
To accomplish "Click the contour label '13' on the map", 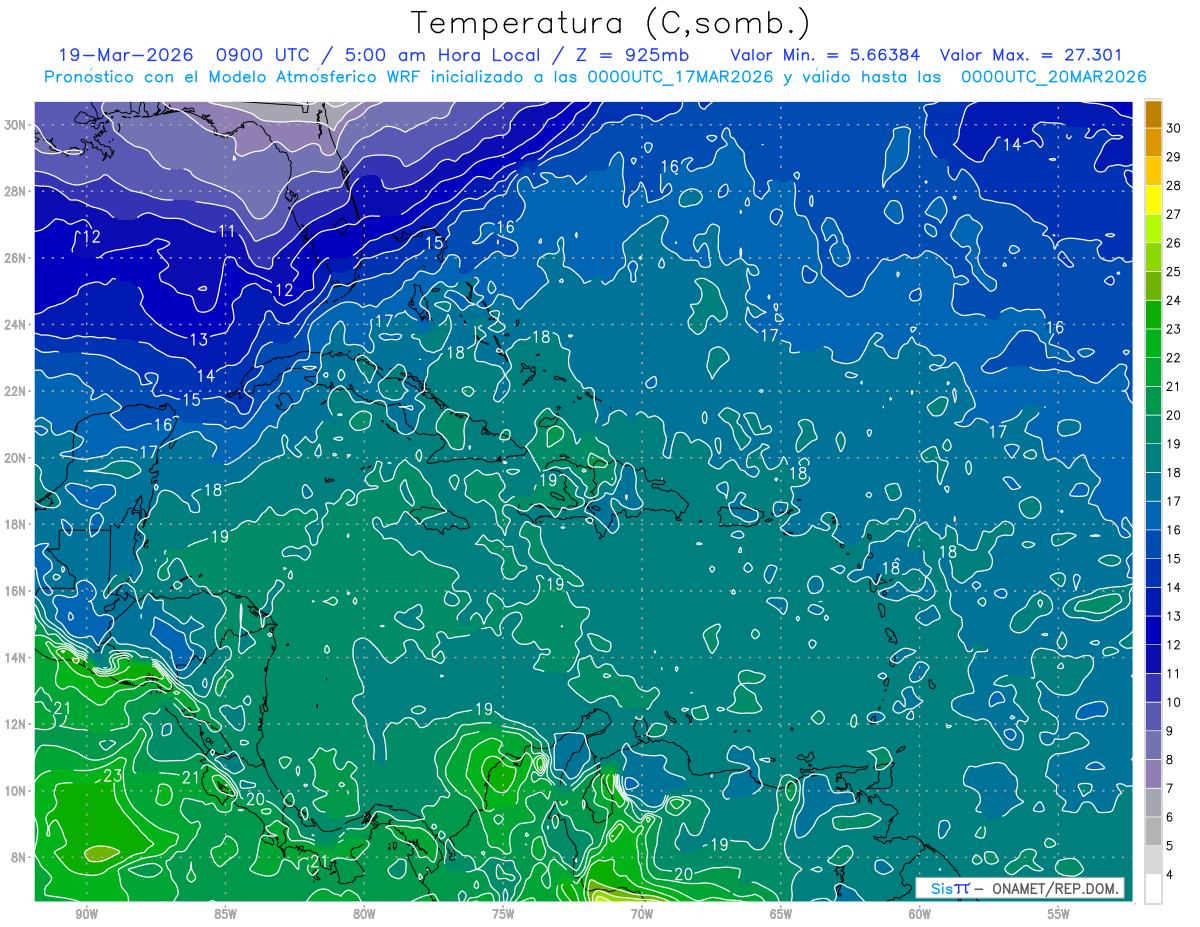I will (198, 340).
